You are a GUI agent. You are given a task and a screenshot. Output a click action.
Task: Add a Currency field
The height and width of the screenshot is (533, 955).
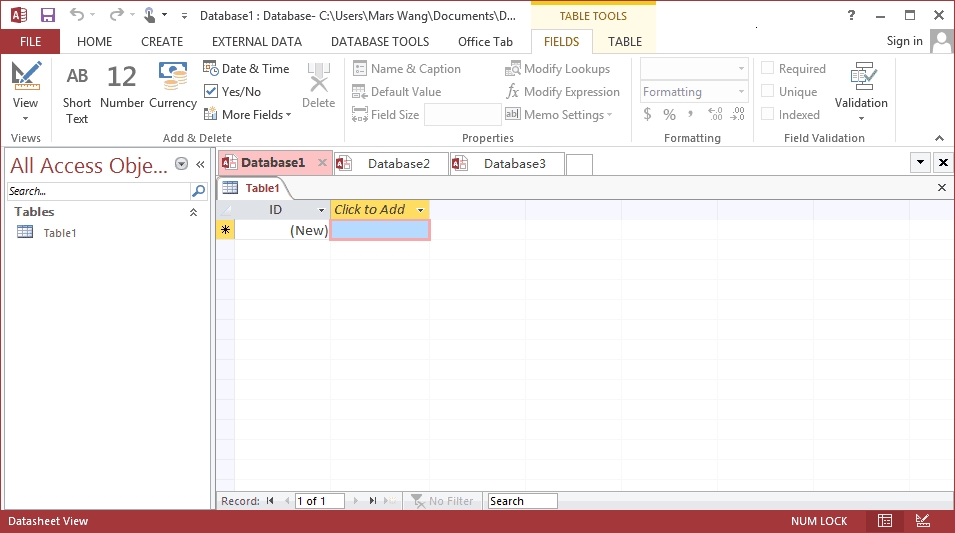point(173,86)
